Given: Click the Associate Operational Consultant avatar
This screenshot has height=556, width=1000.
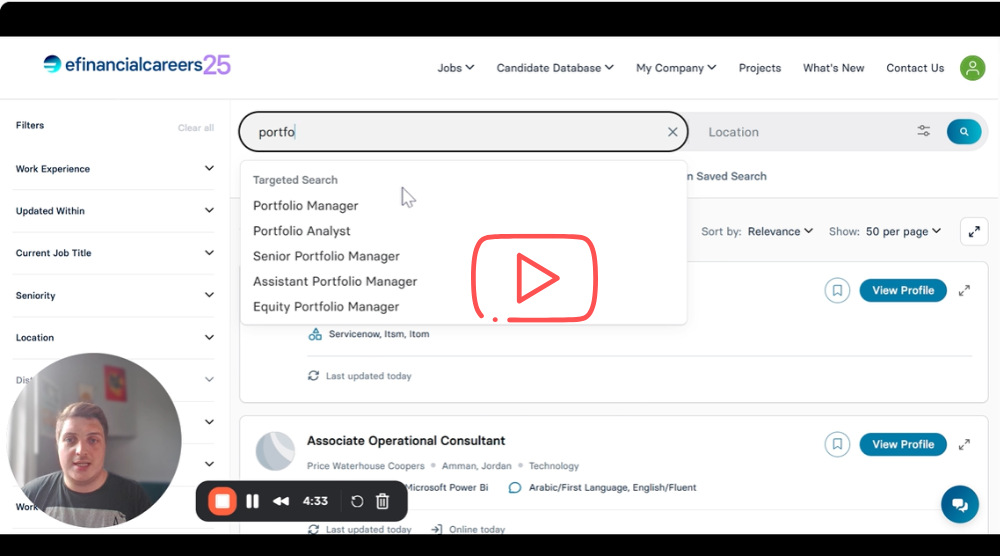Looking at the screenshot, I should coord(275,451).
